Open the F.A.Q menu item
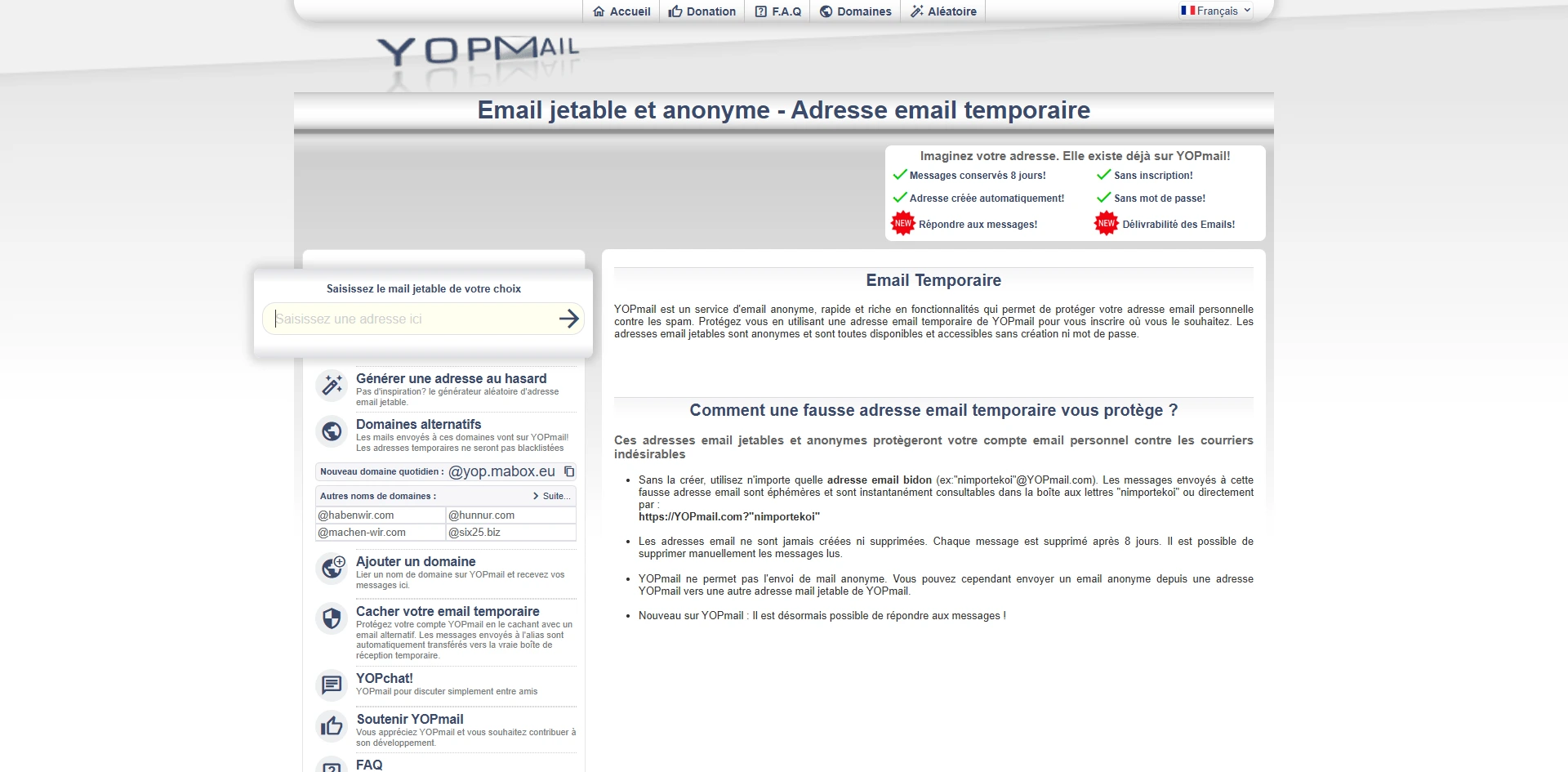Viewport: 1568px width, 772px height. [778, 11]
